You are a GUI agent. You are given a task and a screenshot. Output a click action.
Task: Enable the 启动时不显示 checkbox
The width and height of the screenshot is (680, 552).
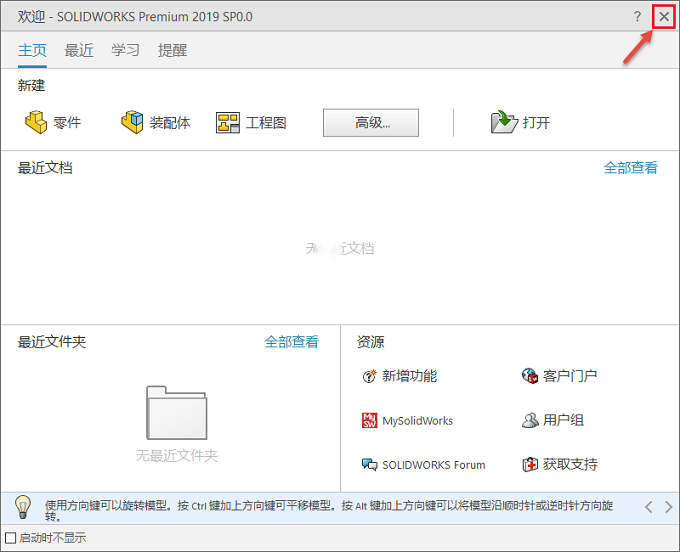point(10,538)
